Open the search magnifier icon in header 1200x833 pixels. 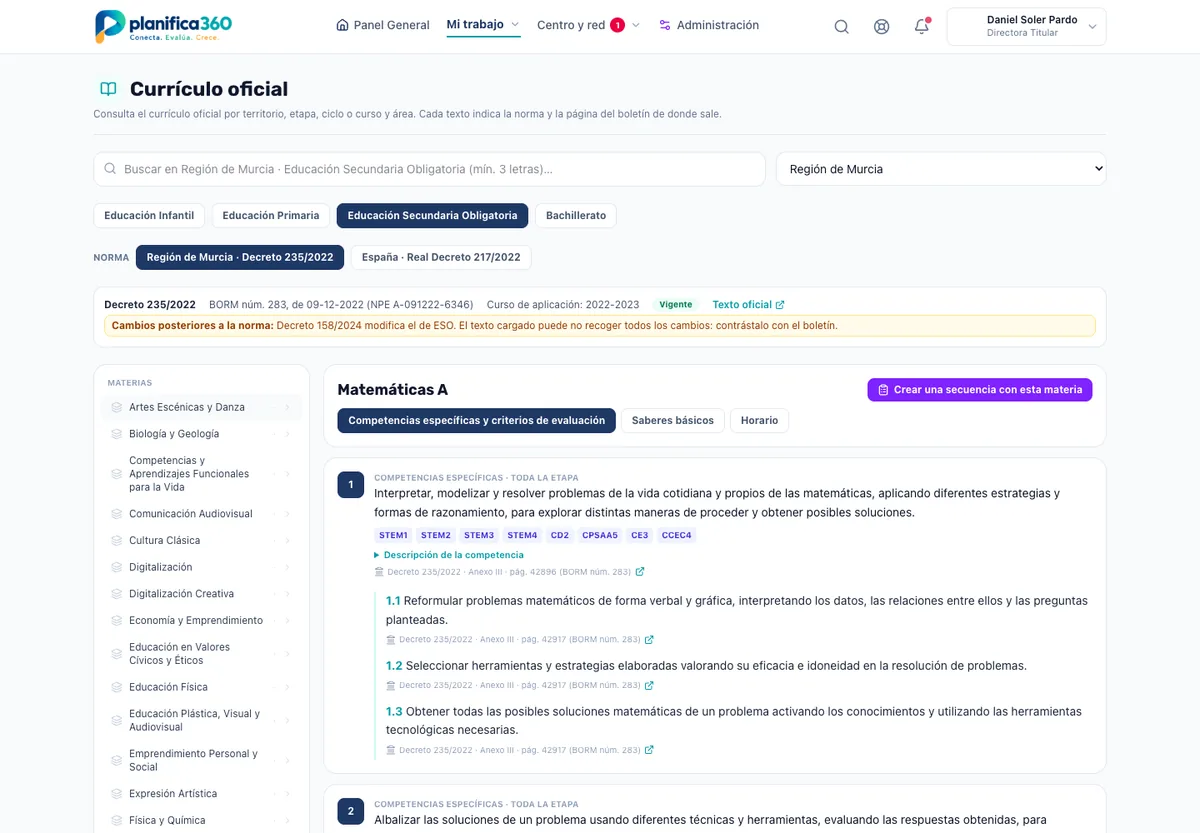point(842,27)
